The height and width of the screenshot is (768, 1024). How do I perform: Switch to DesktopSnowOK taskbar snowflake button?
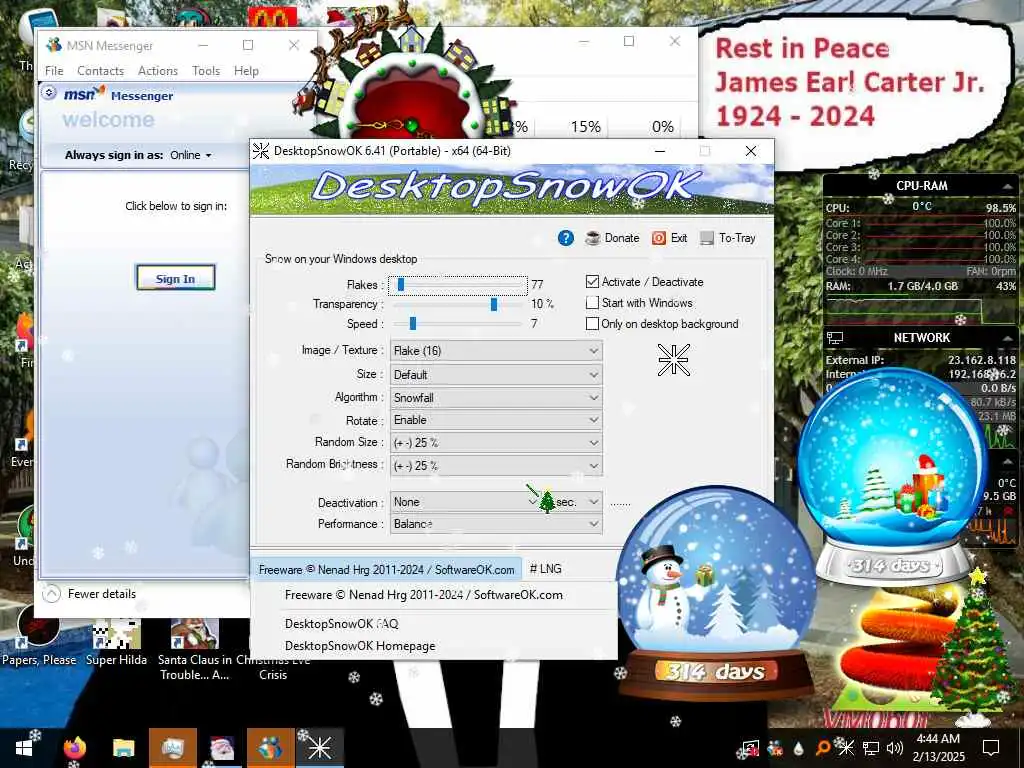click(319, 748)
